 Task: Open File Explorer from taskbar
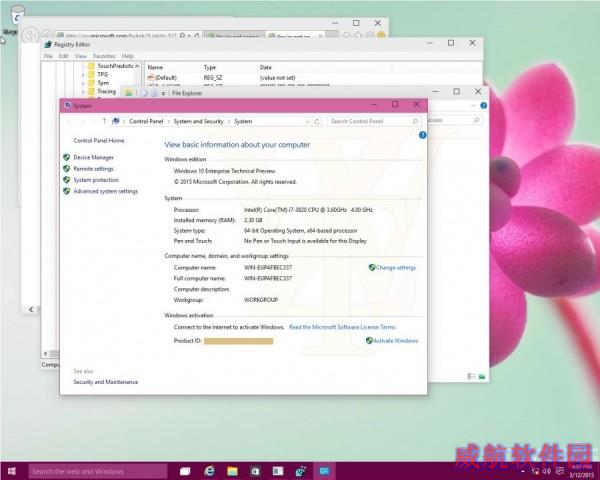pyautogui.click(x=232, y=471)
